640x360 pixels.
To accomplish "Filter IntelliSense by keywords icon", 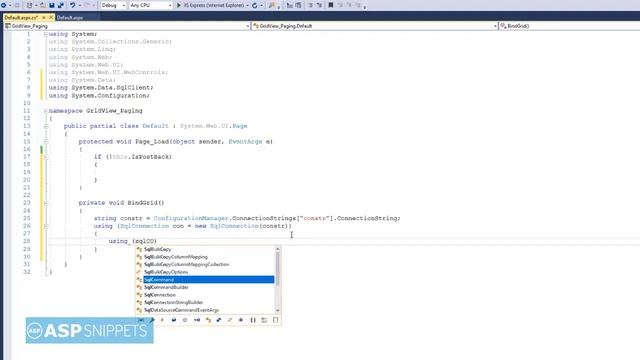I will (264, 320).
